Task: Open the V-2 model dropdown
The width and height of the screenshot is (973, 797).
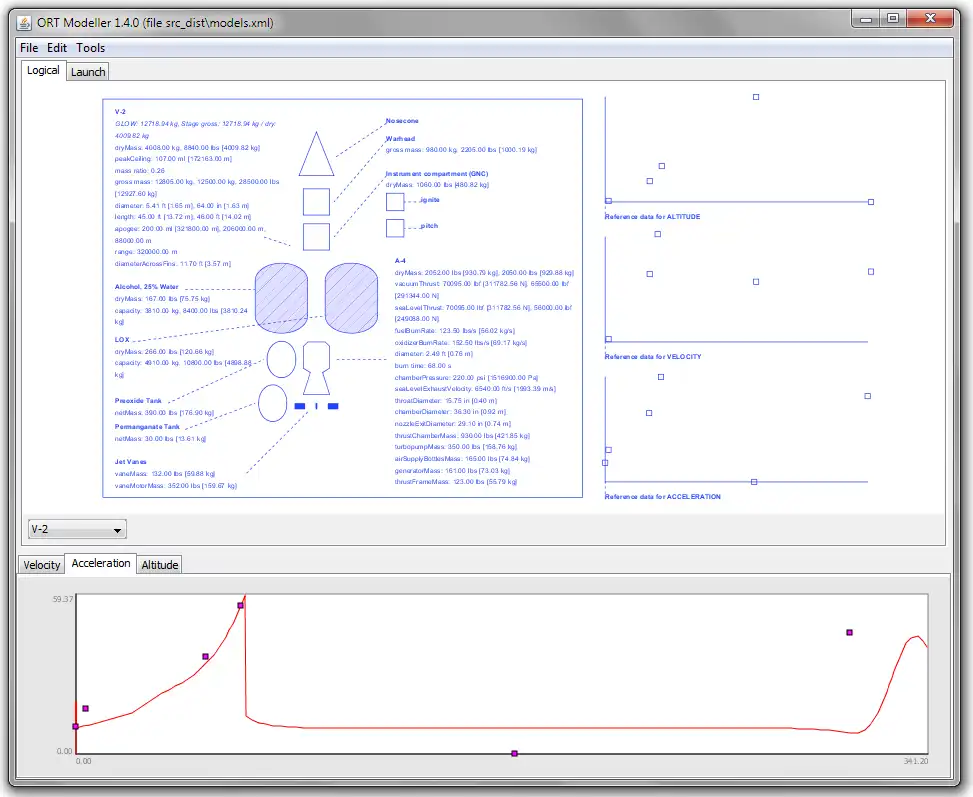Action: [77, 529]
